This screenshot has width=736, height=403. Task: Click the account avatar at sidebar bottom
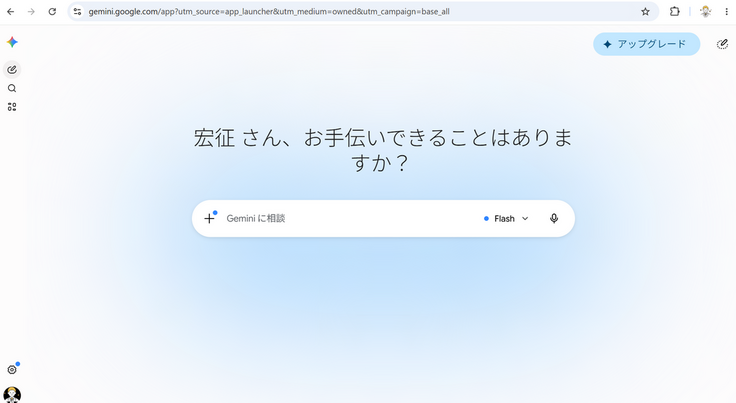12,395
